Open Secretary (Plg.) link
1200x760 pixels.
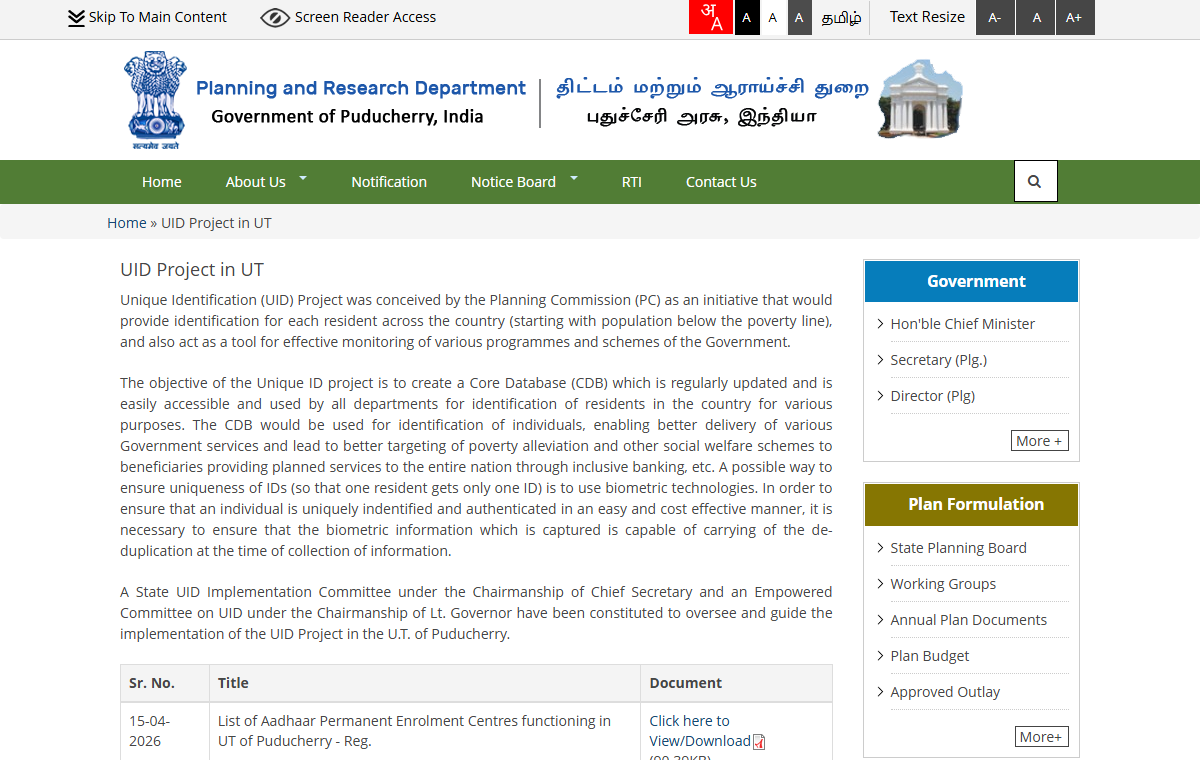(938, 360)
